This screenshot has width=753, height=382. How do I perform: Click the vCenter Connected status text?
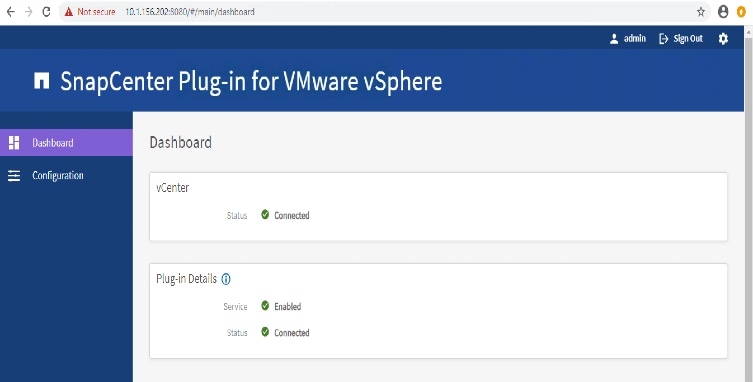(291, 216)
